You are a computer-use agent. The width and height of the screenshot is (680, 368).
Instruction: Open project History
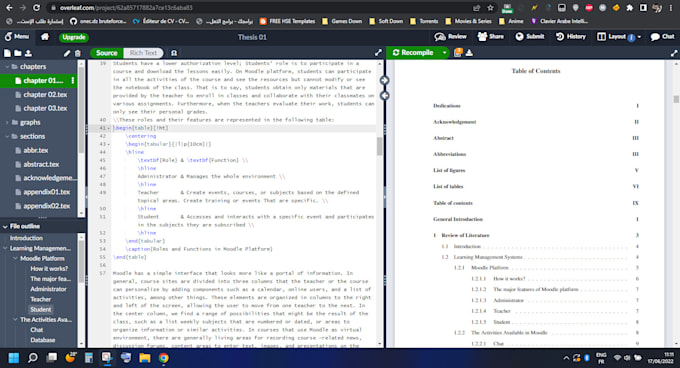click(571, 37)
